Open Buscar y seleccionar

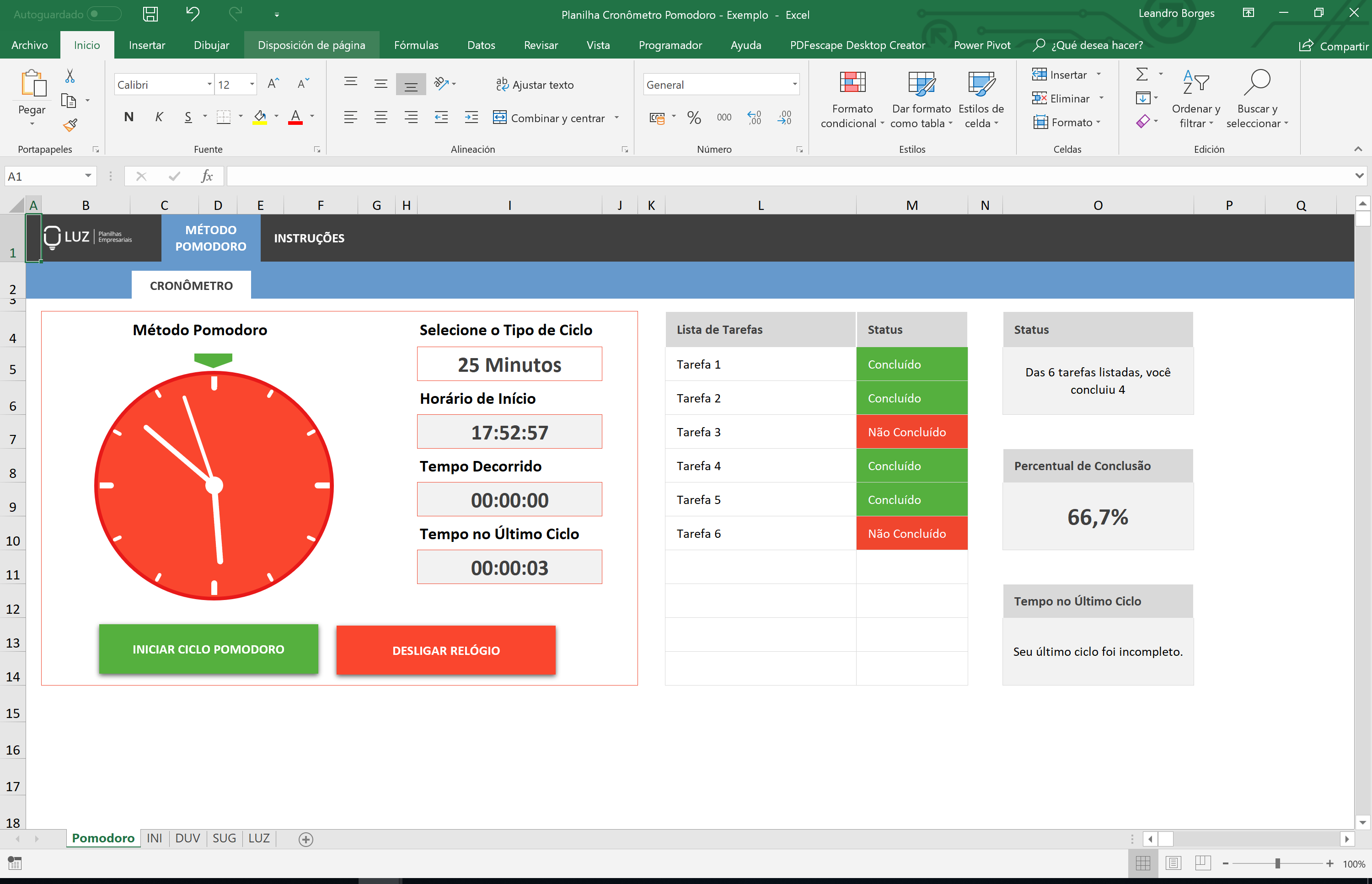(1257, 97)
